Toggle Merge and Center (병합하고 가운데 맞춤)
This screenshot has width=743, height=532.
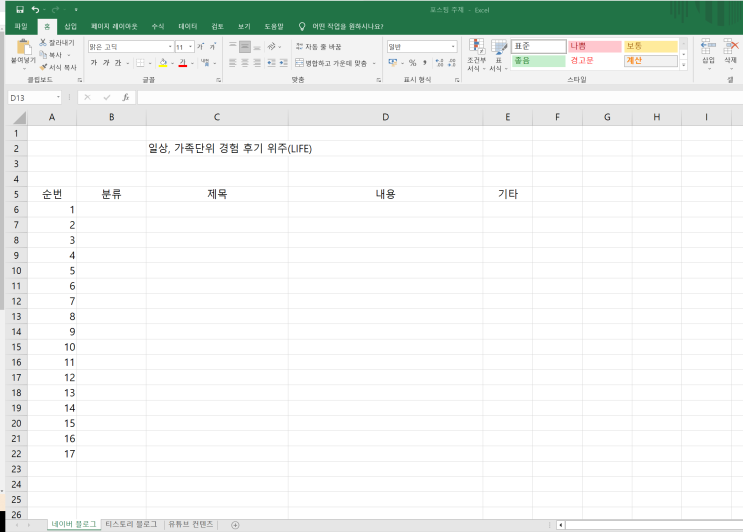click(x=331, y=63)
